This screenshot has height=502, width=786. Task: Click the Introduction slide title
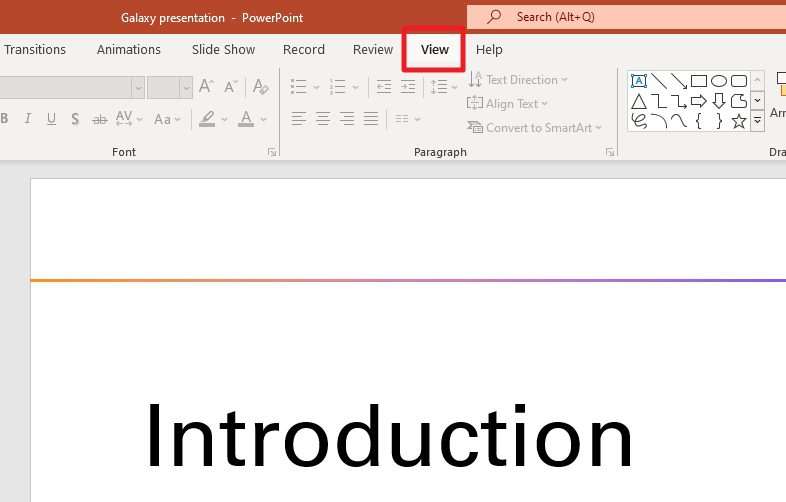[x=389, y=436]
